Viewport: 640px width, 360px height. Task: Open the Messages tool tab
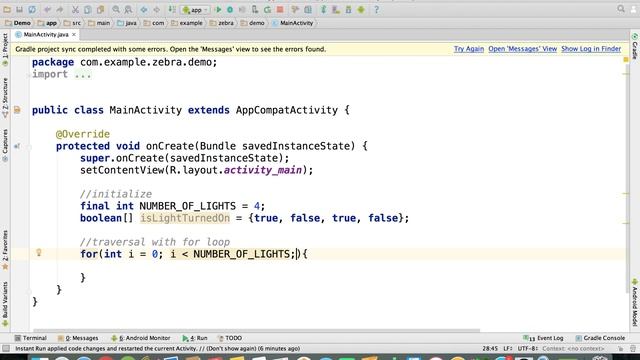click(78, 338)
